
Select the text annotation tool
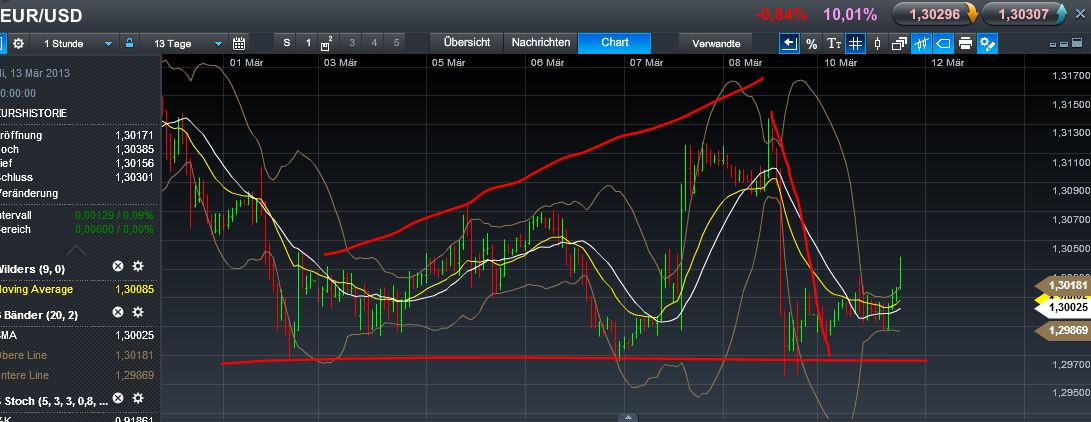[834, 44]
